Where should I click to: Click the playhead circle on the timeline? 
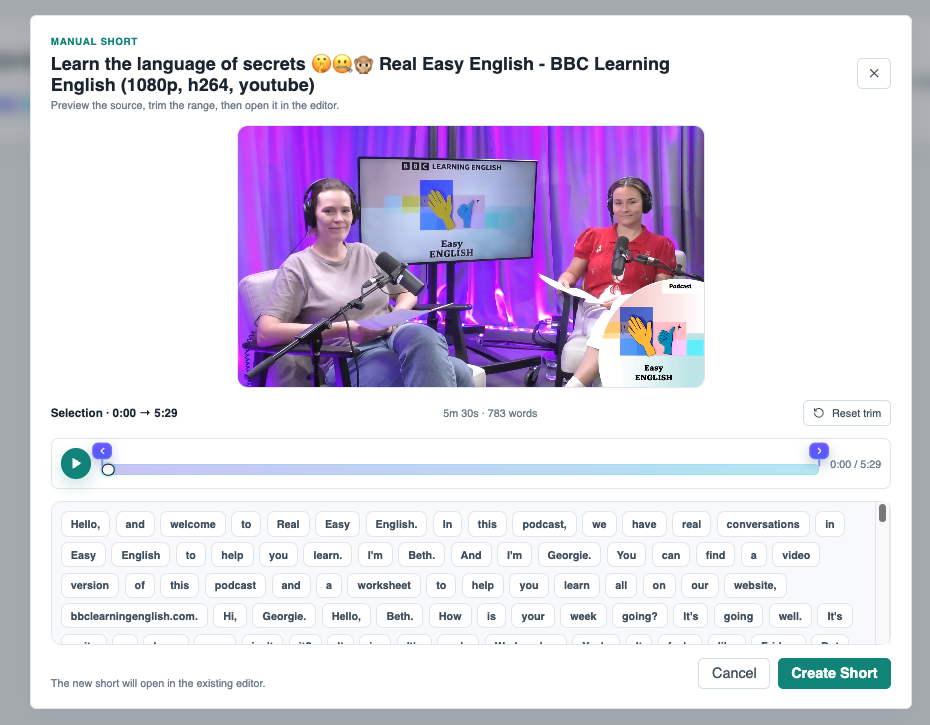click(x=108, y=470)
